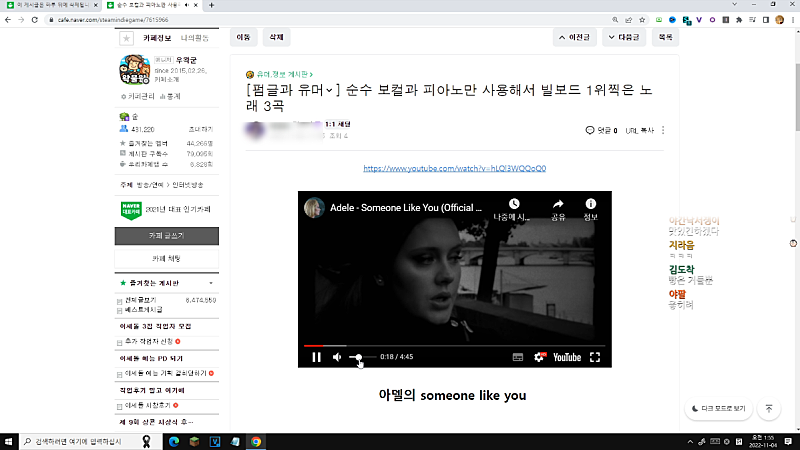Open the 베스트게시글 board
The width and height of the screenshot is (800, 450).
coord(143,310)
